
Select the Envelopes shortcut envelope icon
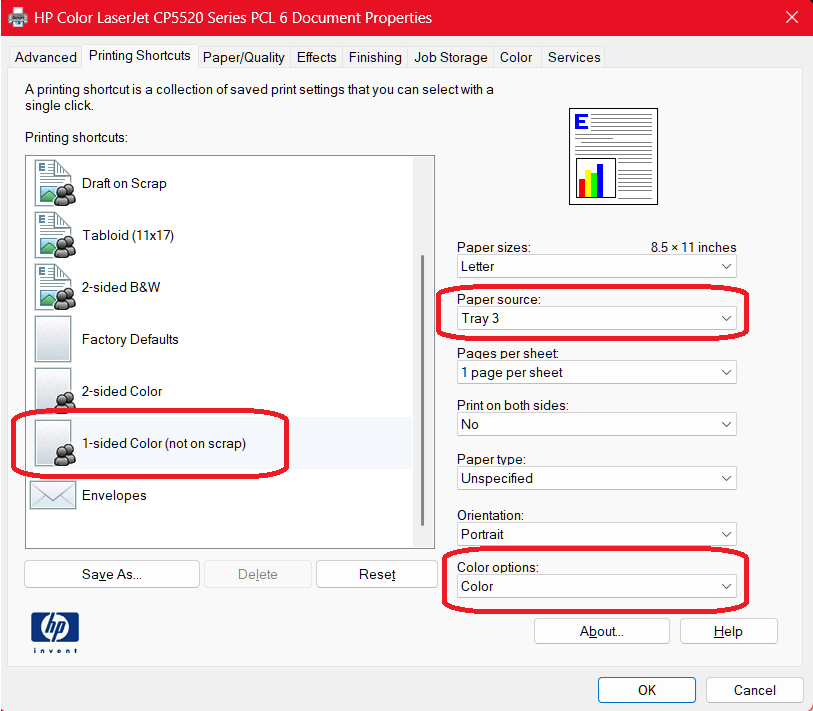click(53, 495)
